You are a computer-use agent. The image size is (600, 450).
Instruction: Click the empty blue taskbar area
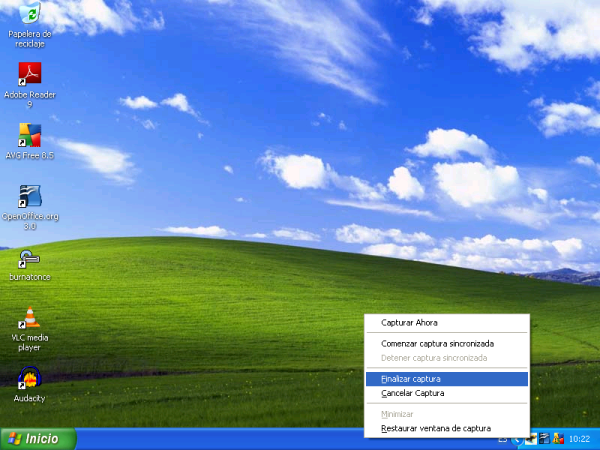coord(220,439)
